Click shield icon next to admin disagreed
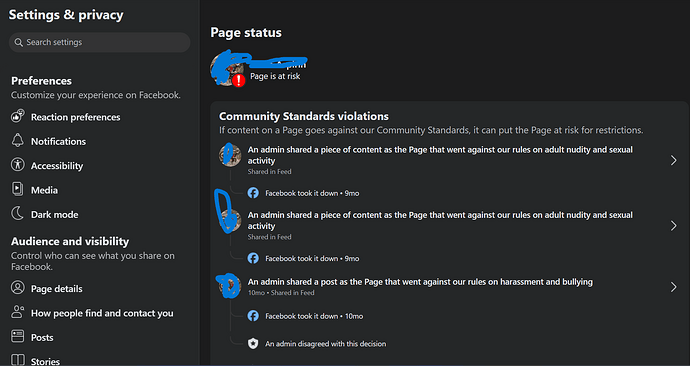The width and height of the screenshot is (690, 366). tap(253, 344)
